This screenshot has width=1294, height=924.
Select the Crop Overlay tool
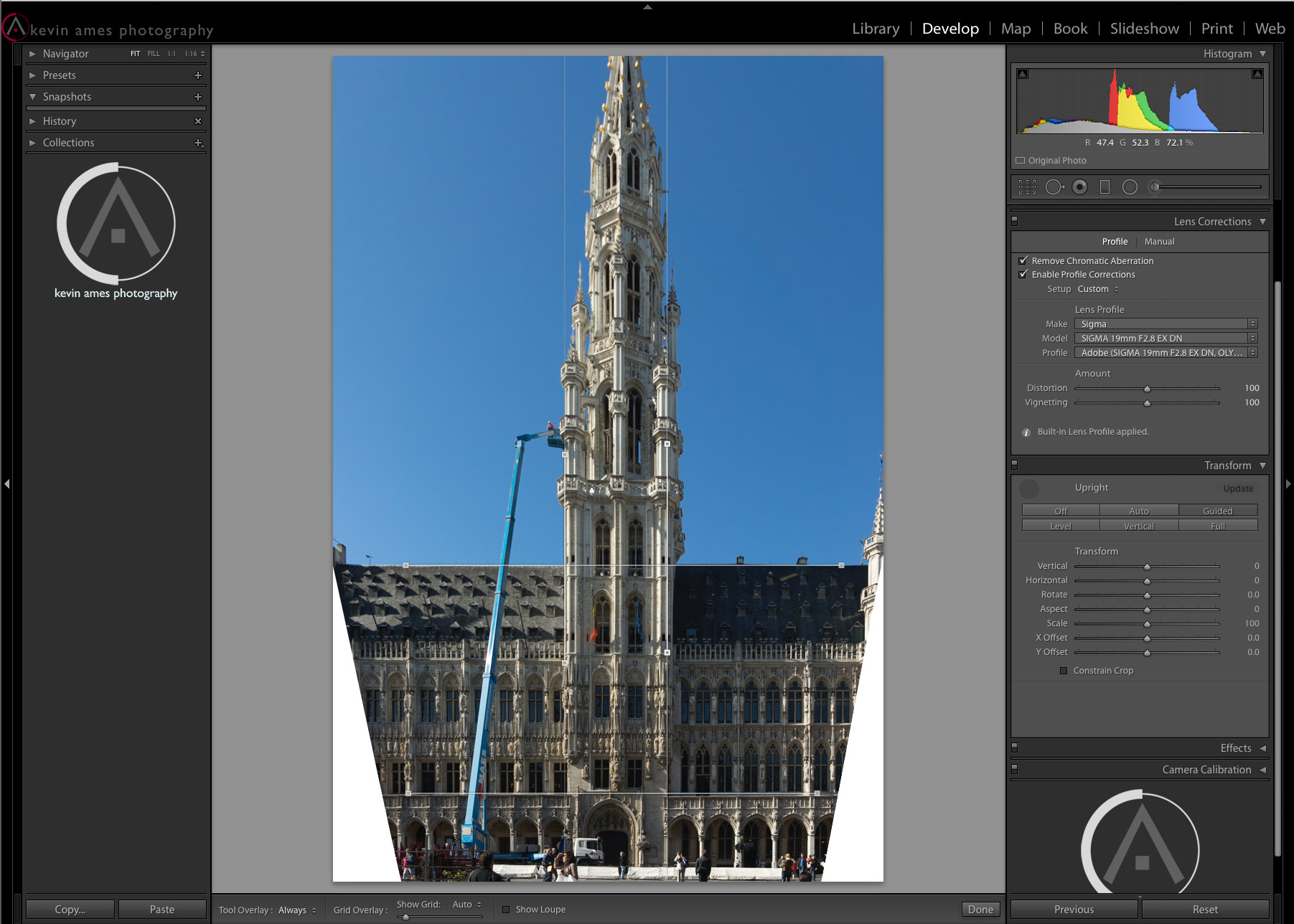(1027, 187)
